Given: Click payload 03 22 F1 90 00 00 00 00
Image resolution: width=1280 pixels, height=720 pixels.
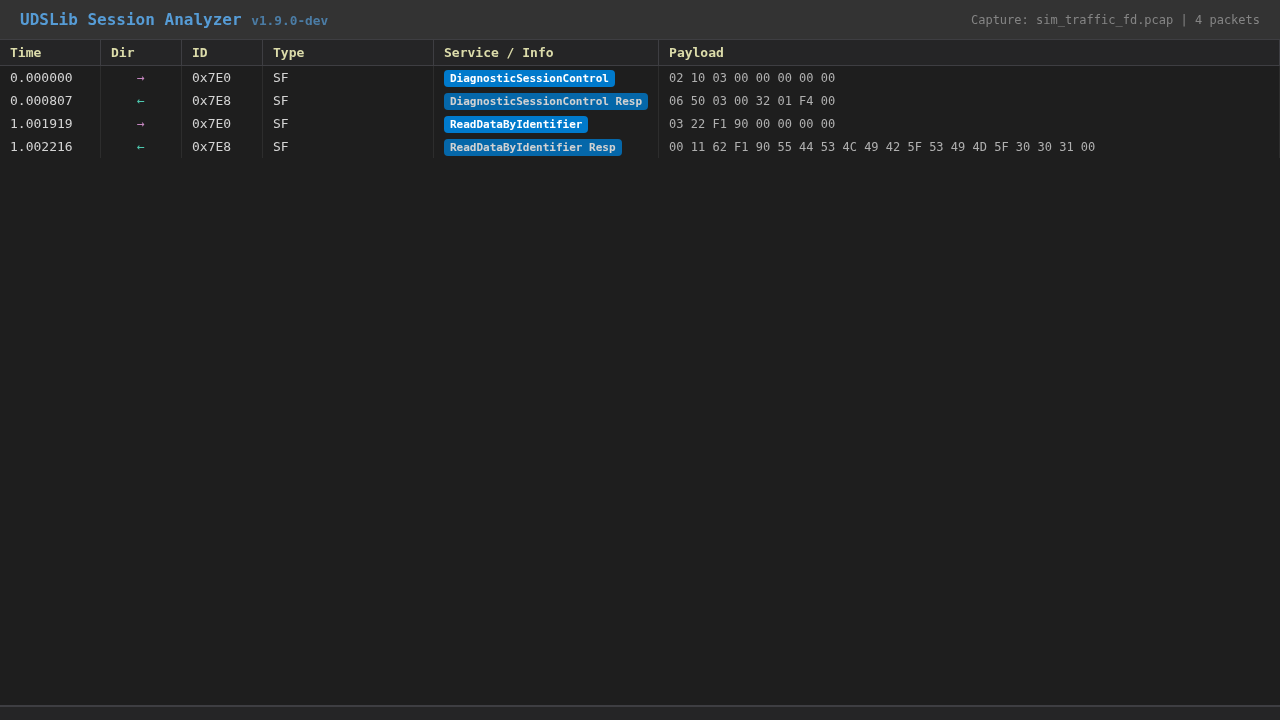Looking at the screenshot, I should pyautogui.click(x=752, y=124).
